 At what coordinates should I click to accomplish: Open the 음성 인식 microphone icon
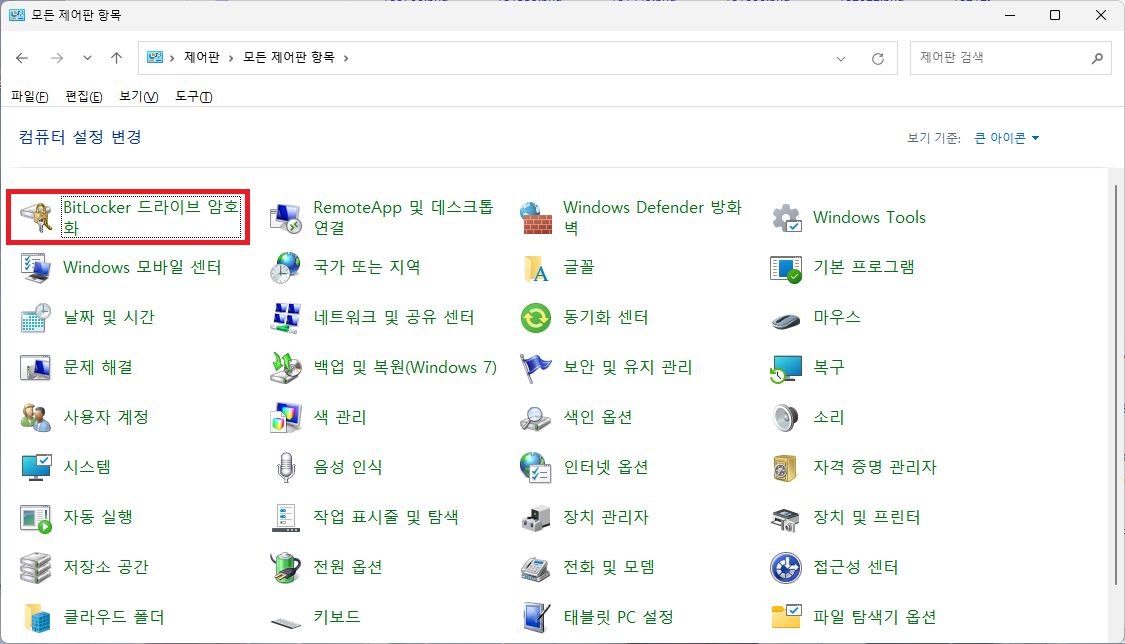(286, 468)
